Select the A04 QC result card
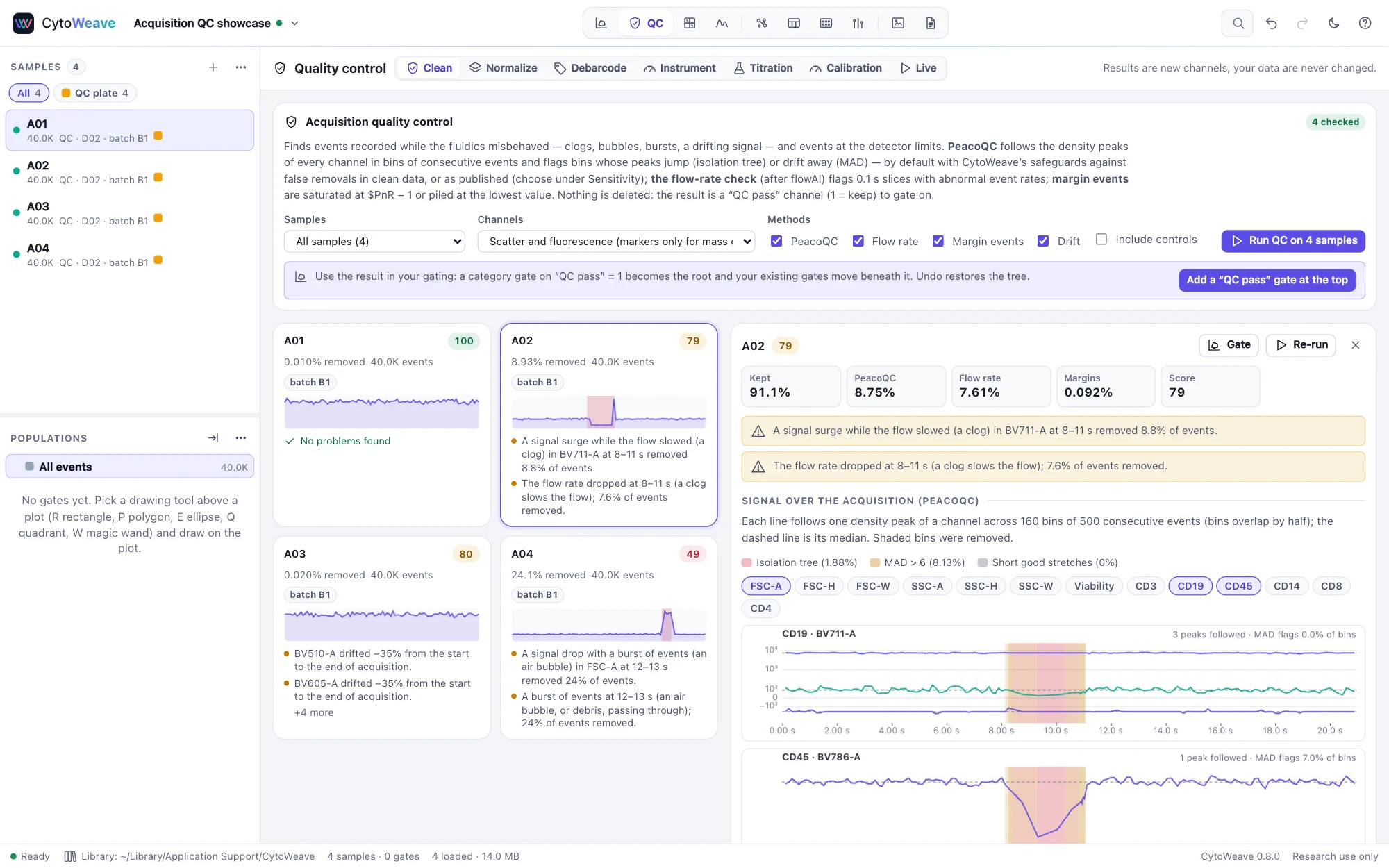 click(x=608, y=637)
